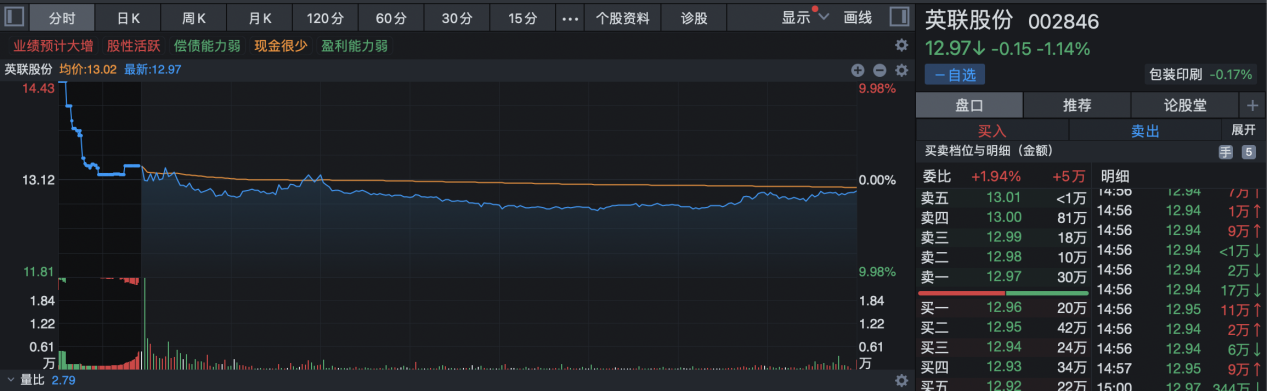Viewport: 1267px width, 391px height.
Task: Click the 买一 12.96 bid row
Action: (x=1004, y=307)
